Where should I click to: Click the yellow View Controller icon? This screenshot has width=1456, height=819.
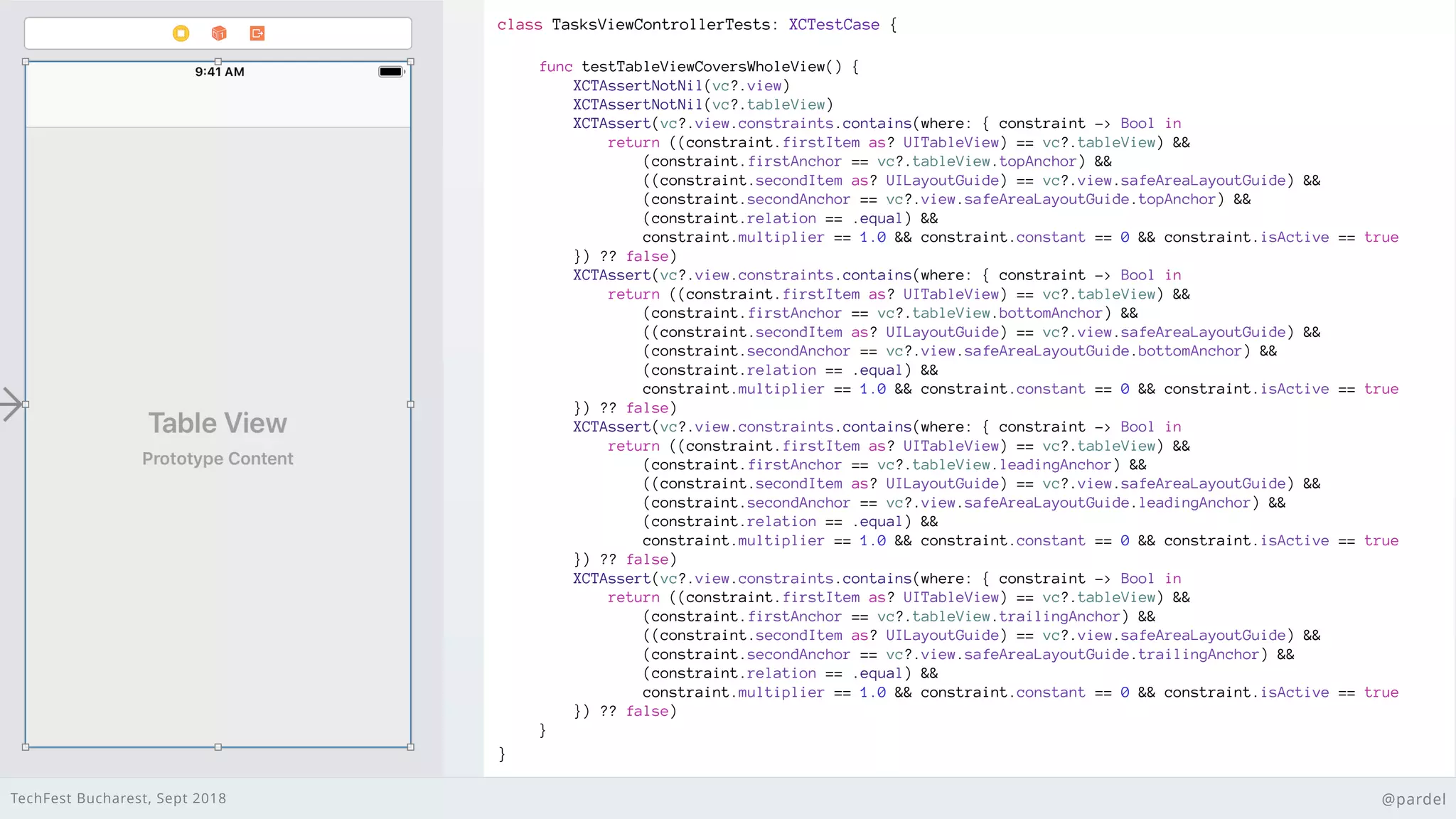[181, 33]
